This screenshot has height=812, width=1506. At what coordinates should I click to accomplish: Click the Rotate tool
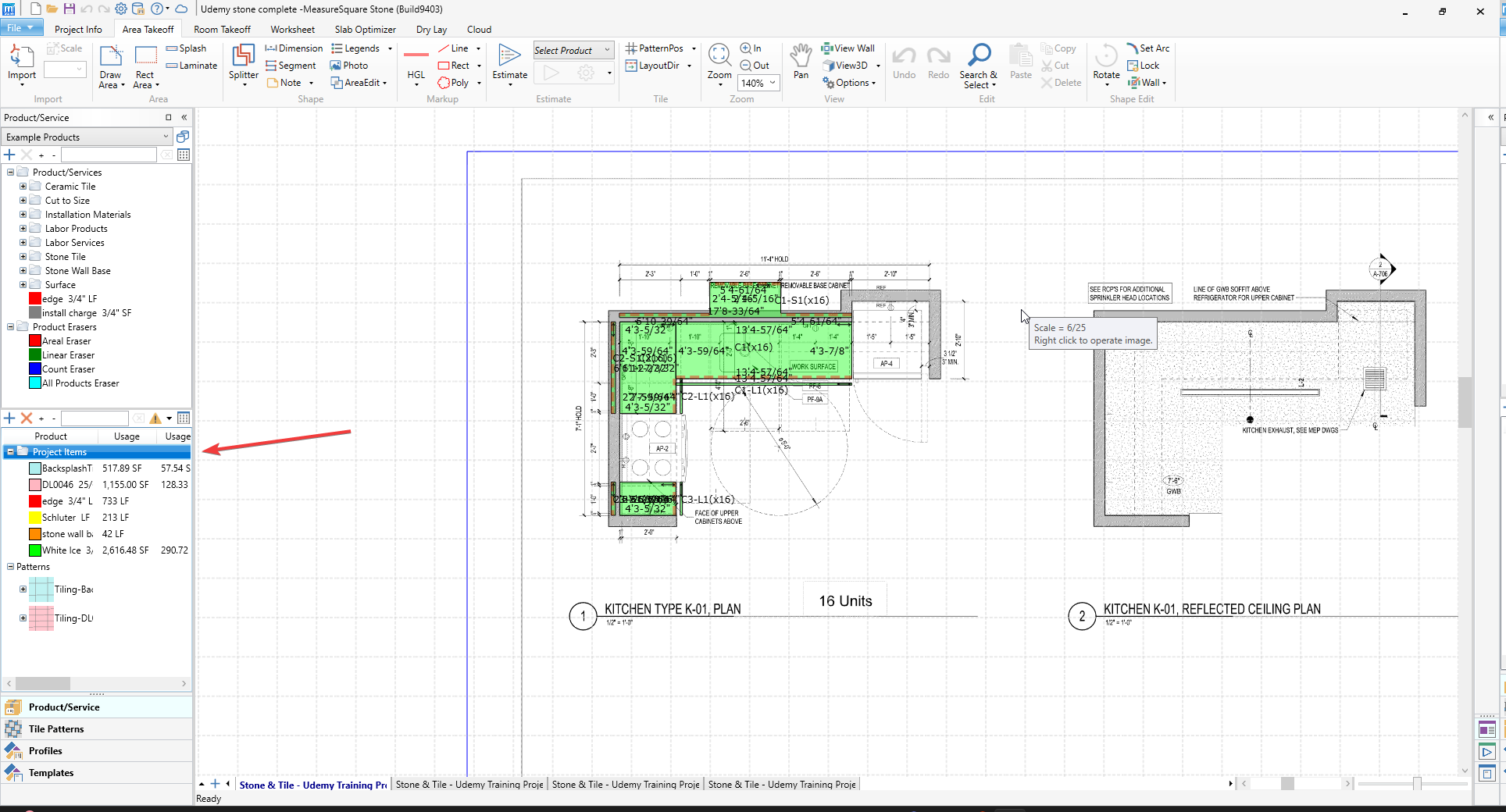[1106, 64]
